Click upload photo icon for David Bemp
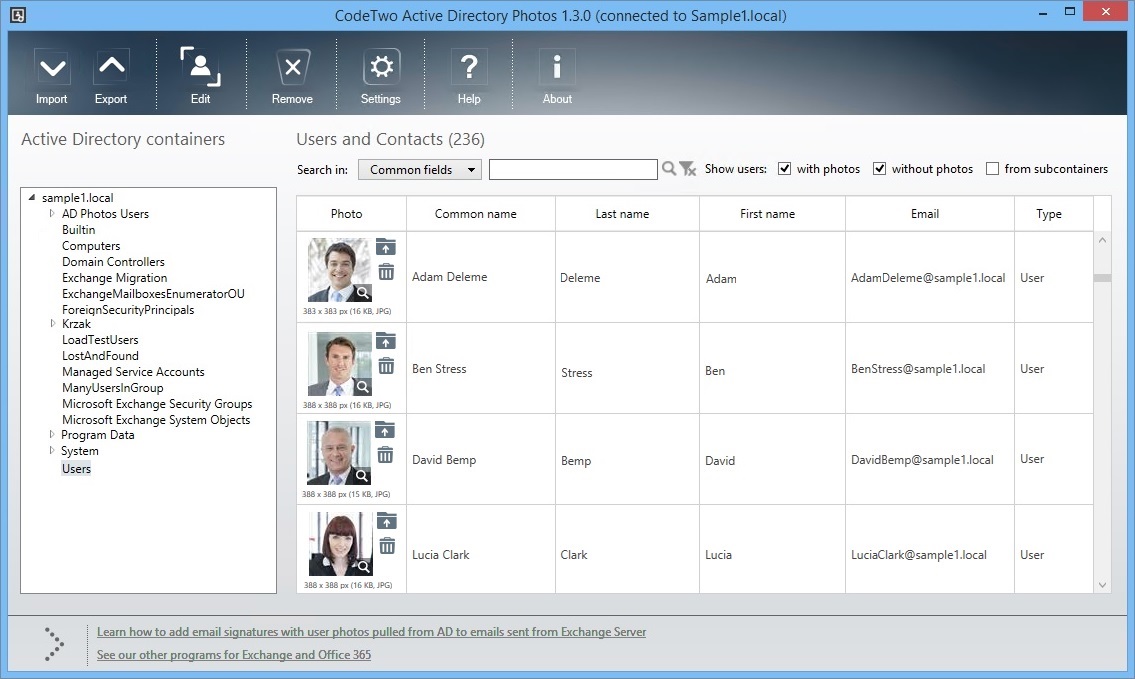Screen dimensions: 1135x679 [x=385, y=431]
